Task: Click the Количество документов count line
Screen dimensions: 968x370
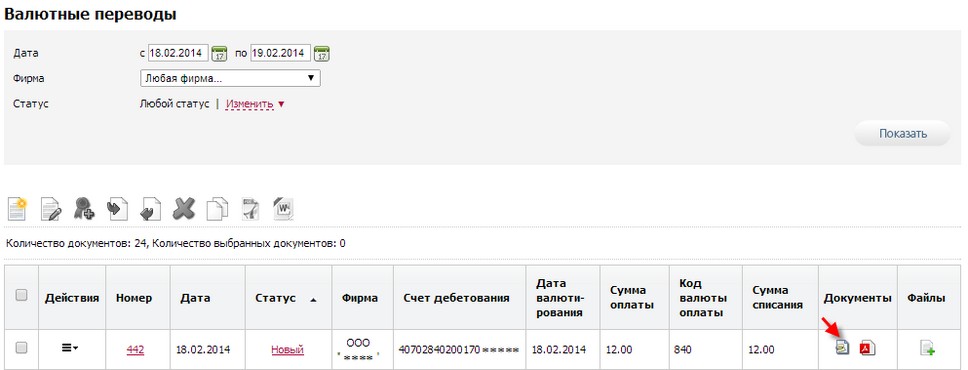Action: [175, 244]
